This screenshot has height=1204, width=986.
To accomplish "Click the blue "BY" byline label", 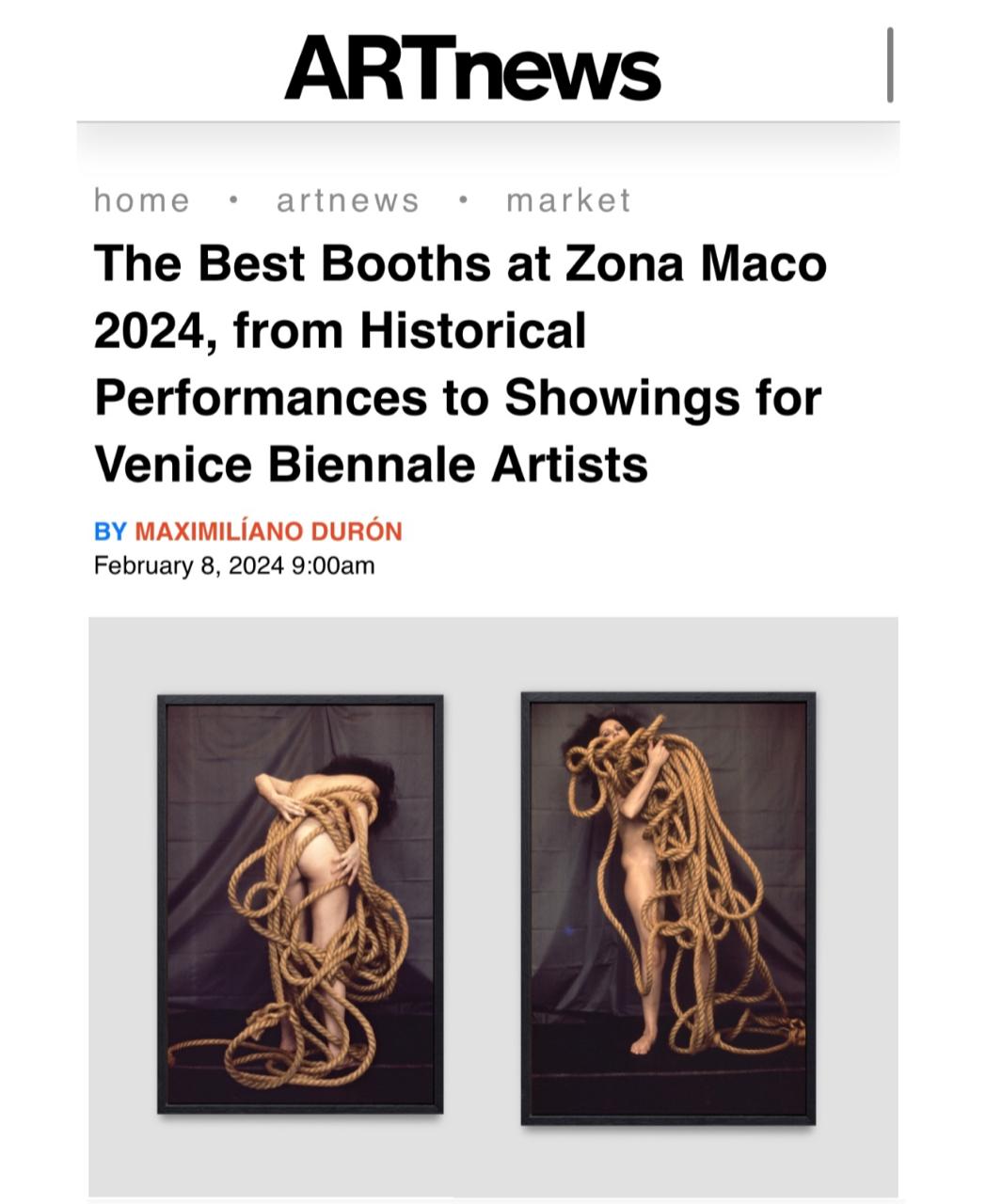I will (110, 531).
